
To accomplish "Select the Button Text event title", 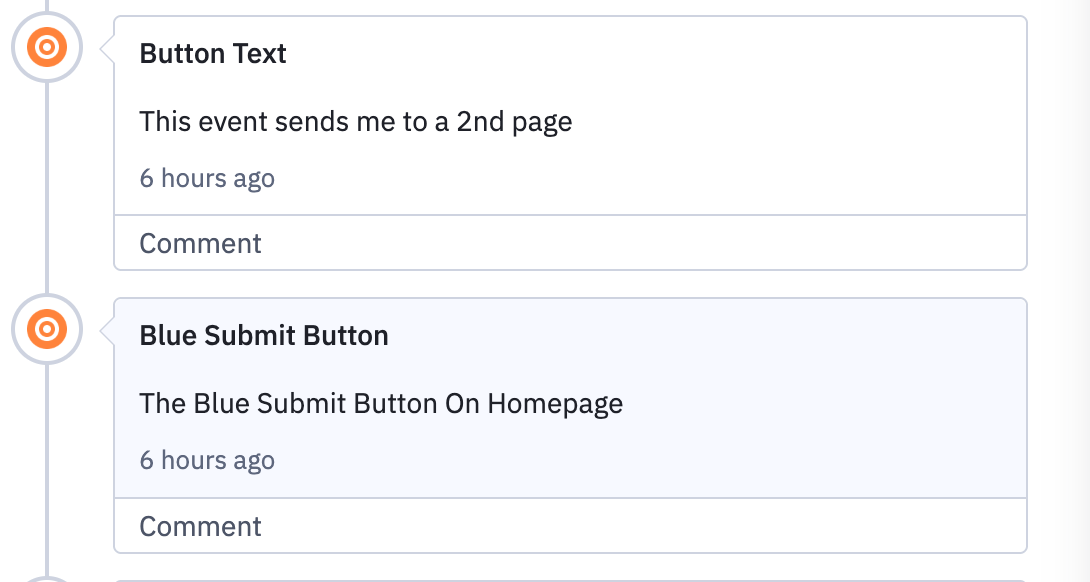I will click(x=212, y=53).
